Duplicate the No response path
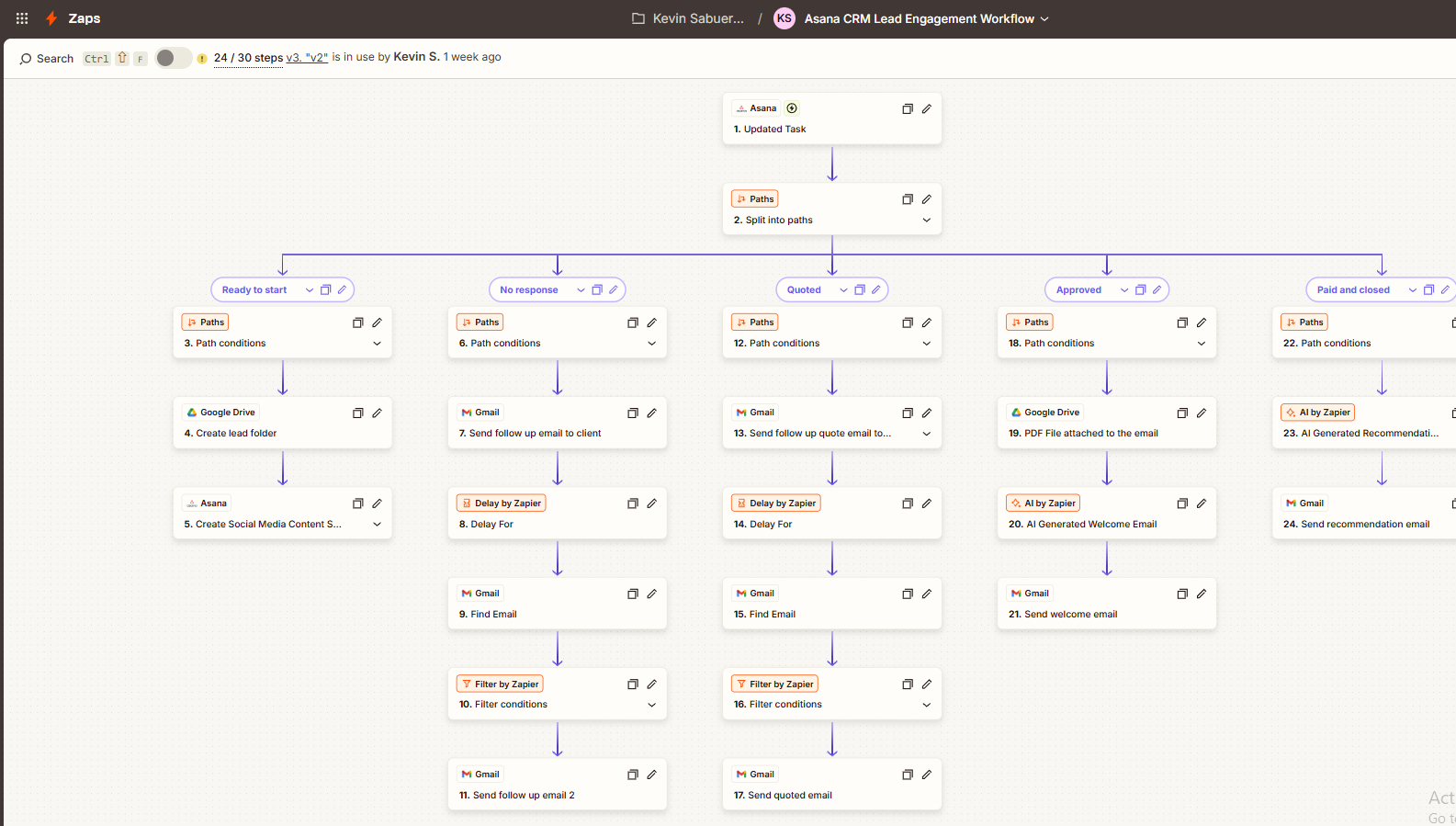Image resolution: width=1456 pixels, height=826 pixels. (x=597, y=290)
